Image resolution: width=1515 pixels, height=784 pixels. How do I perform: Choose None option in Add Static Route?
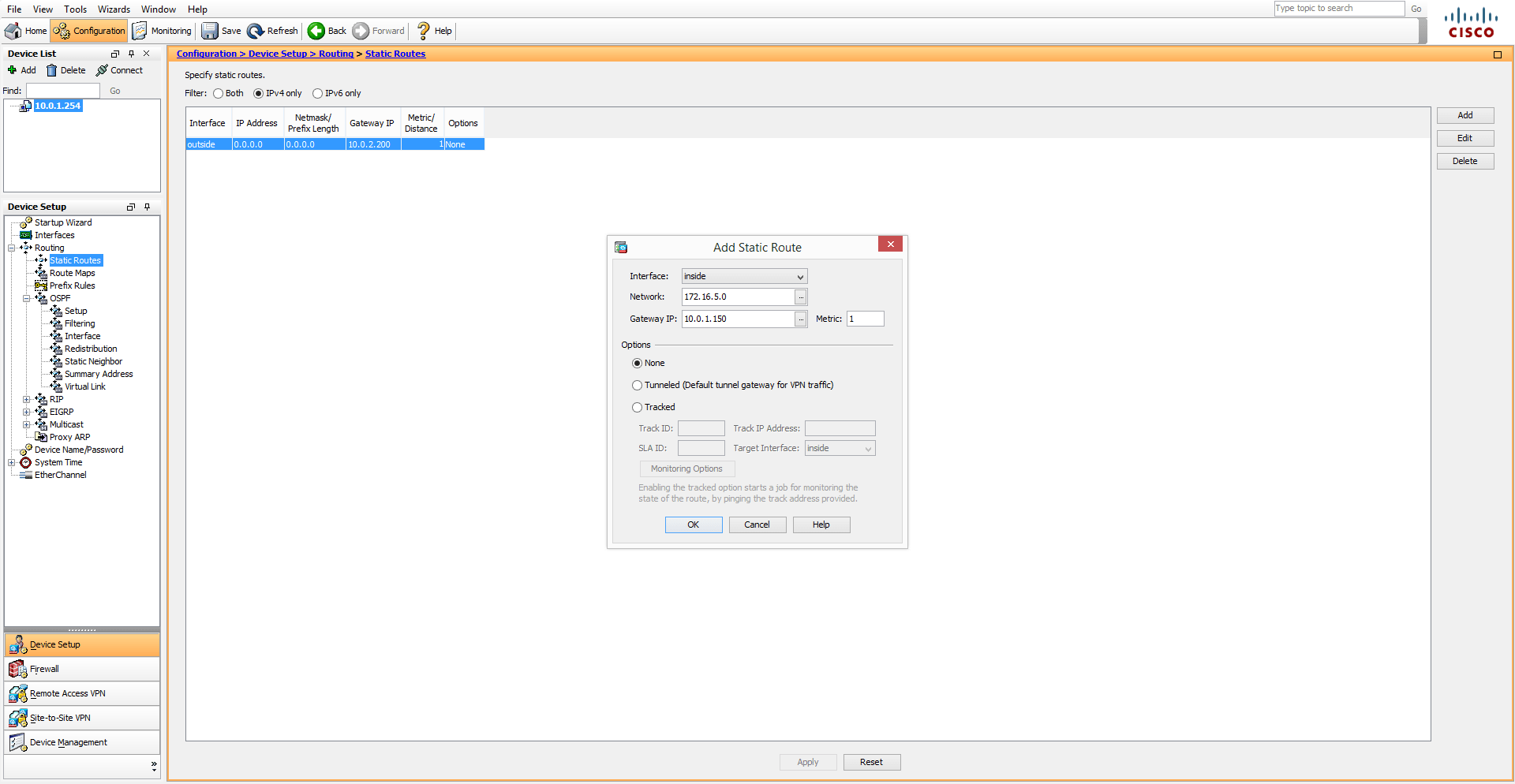[x=637, y=364]
